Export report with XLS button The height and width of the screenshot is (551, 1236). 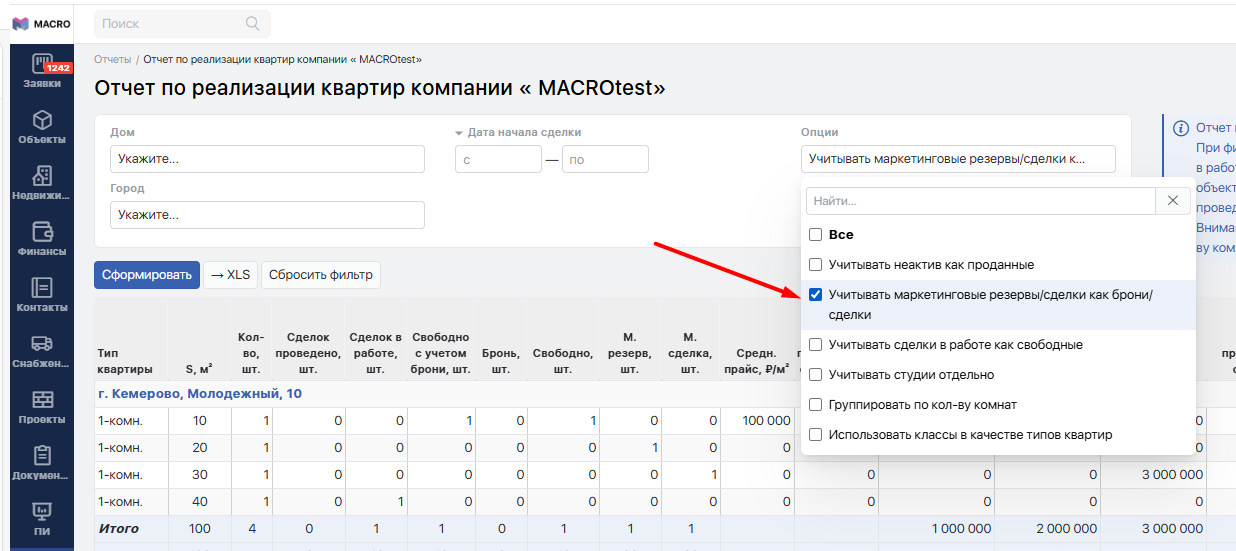(x=231, y=275)
